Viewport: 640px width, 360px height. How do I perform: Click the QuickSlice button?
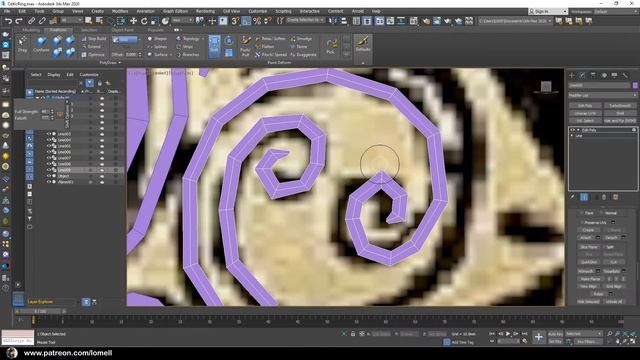588,262
